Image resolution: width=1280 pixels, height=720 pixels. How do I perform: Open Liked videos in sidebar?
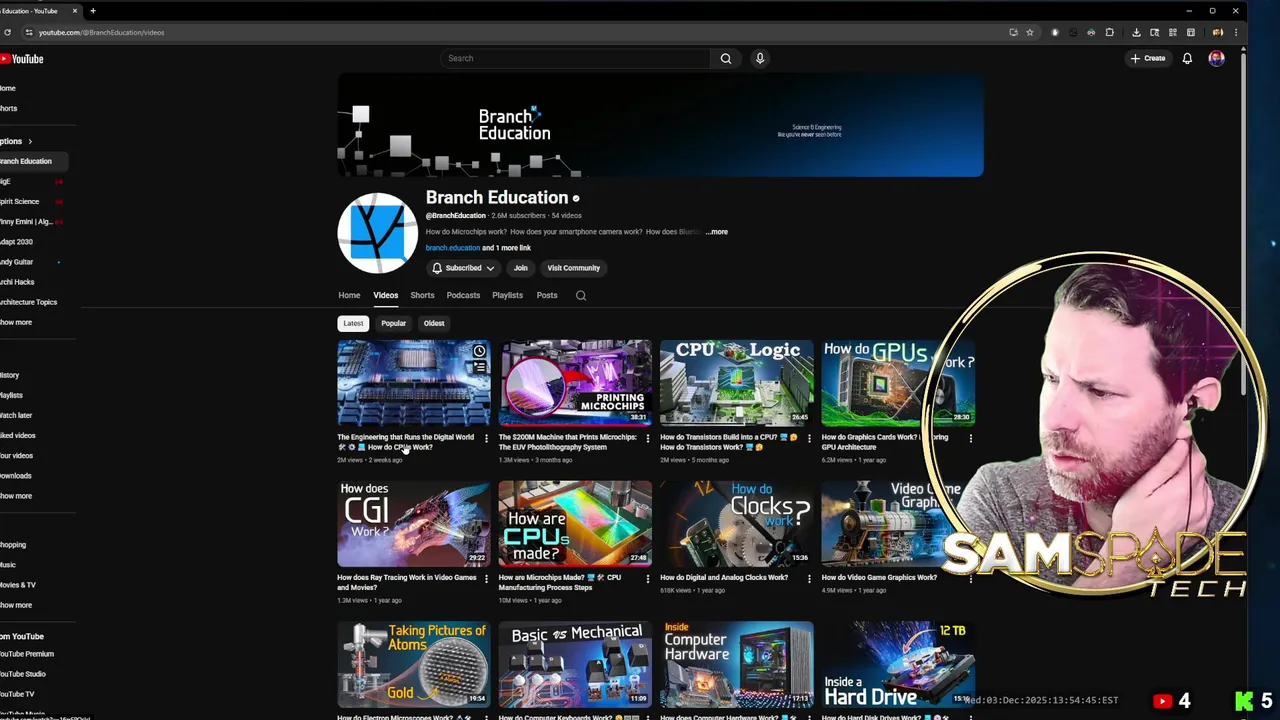pyautogui.click(x=18, y=435)
